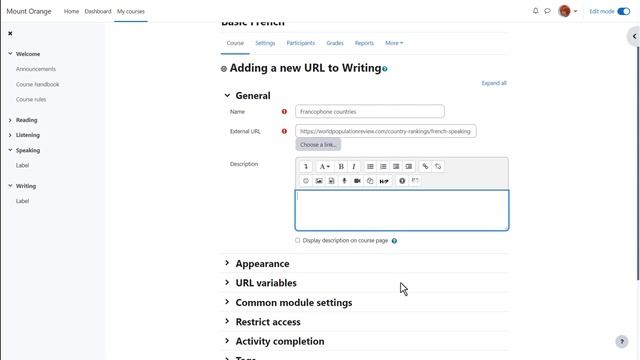Image resolution: width=640 pixels, height=360 pixels.
Task: Insert a media file into the description
Action: tap(331, 181)
